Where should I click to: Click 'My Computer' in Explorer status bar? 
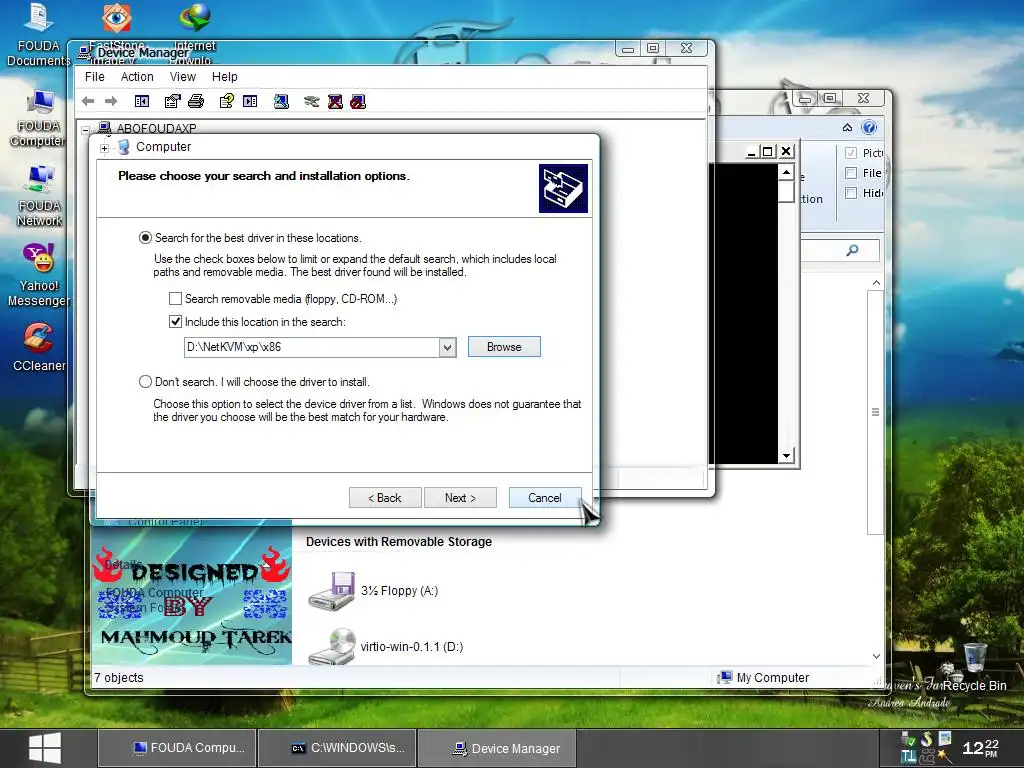coord(763,678)
